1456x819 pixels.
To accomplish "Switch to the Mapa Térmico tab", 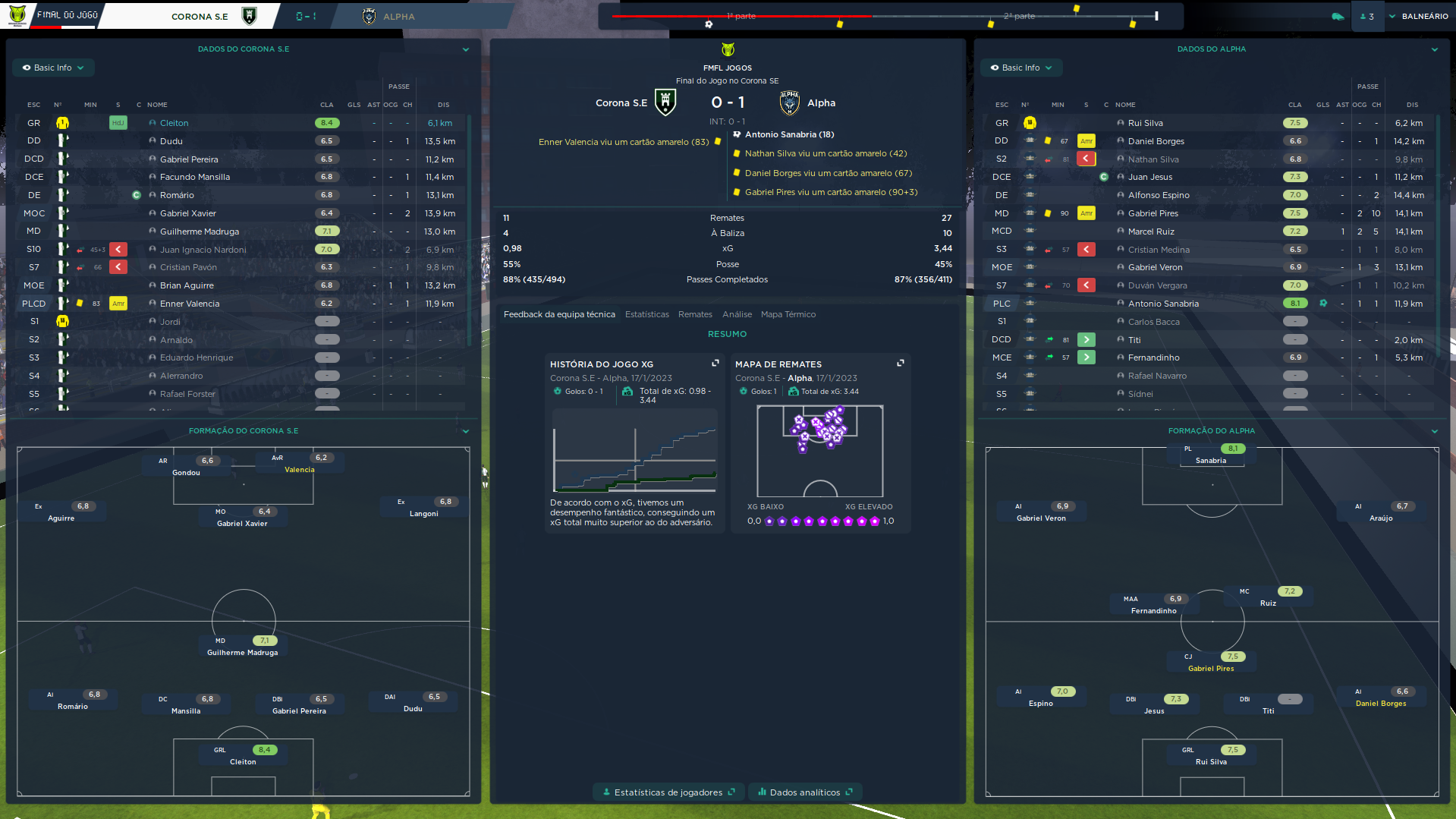I will click(x=788, y=315).
